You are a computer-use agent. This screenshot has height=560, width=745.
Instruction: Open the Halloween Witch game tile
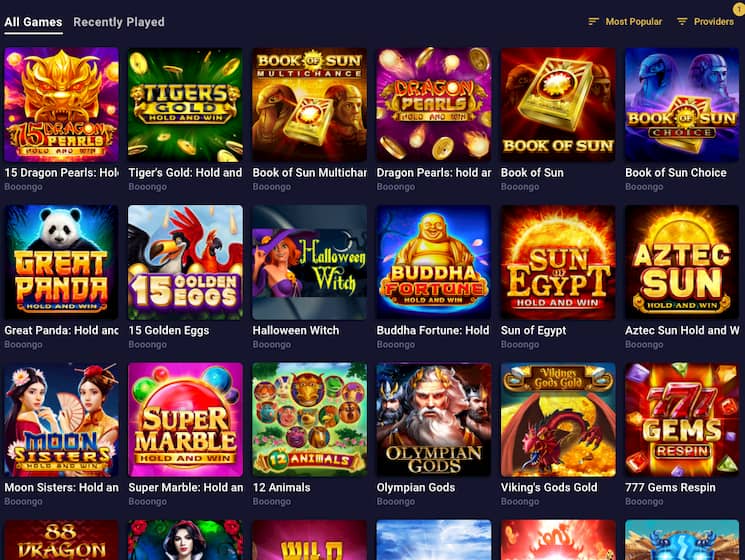click(x=309, y=262)
